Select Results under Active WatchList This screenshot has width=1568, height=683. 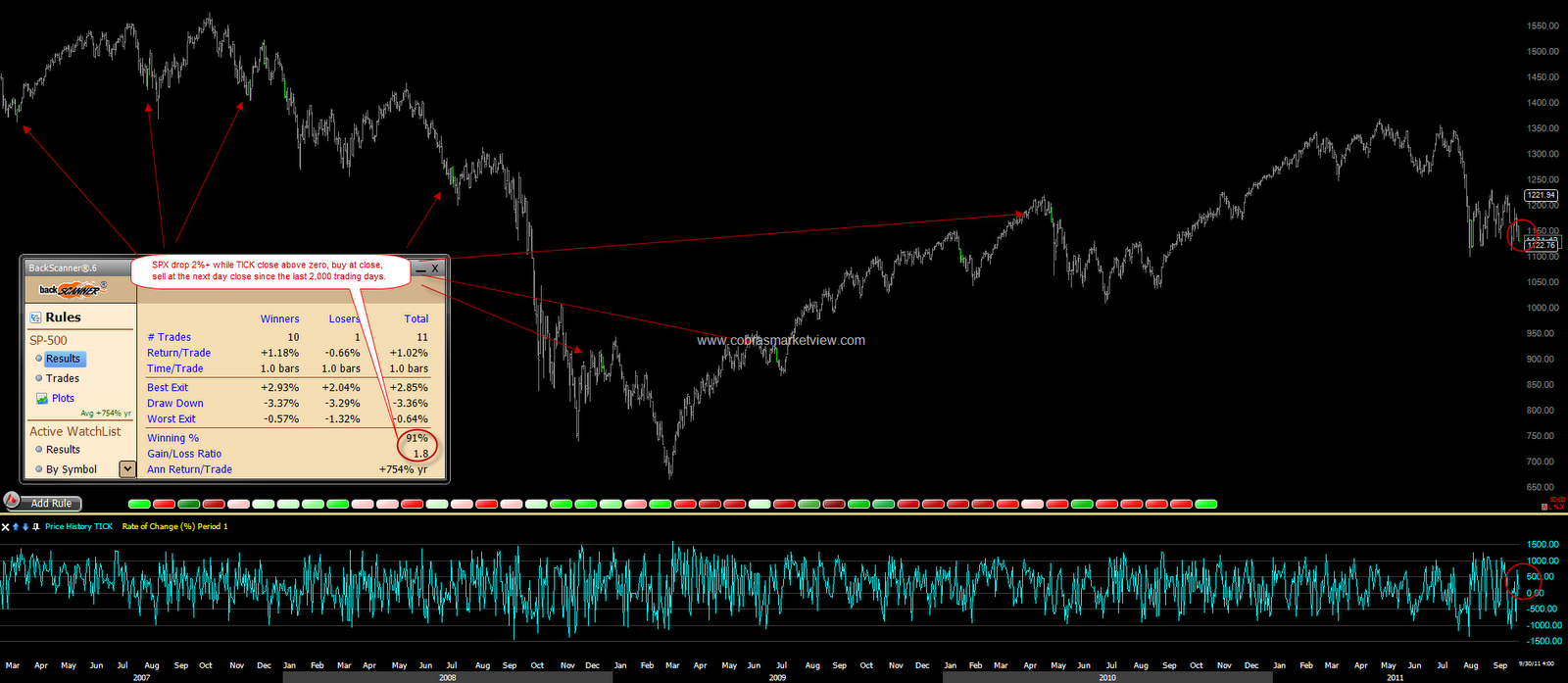39,450
